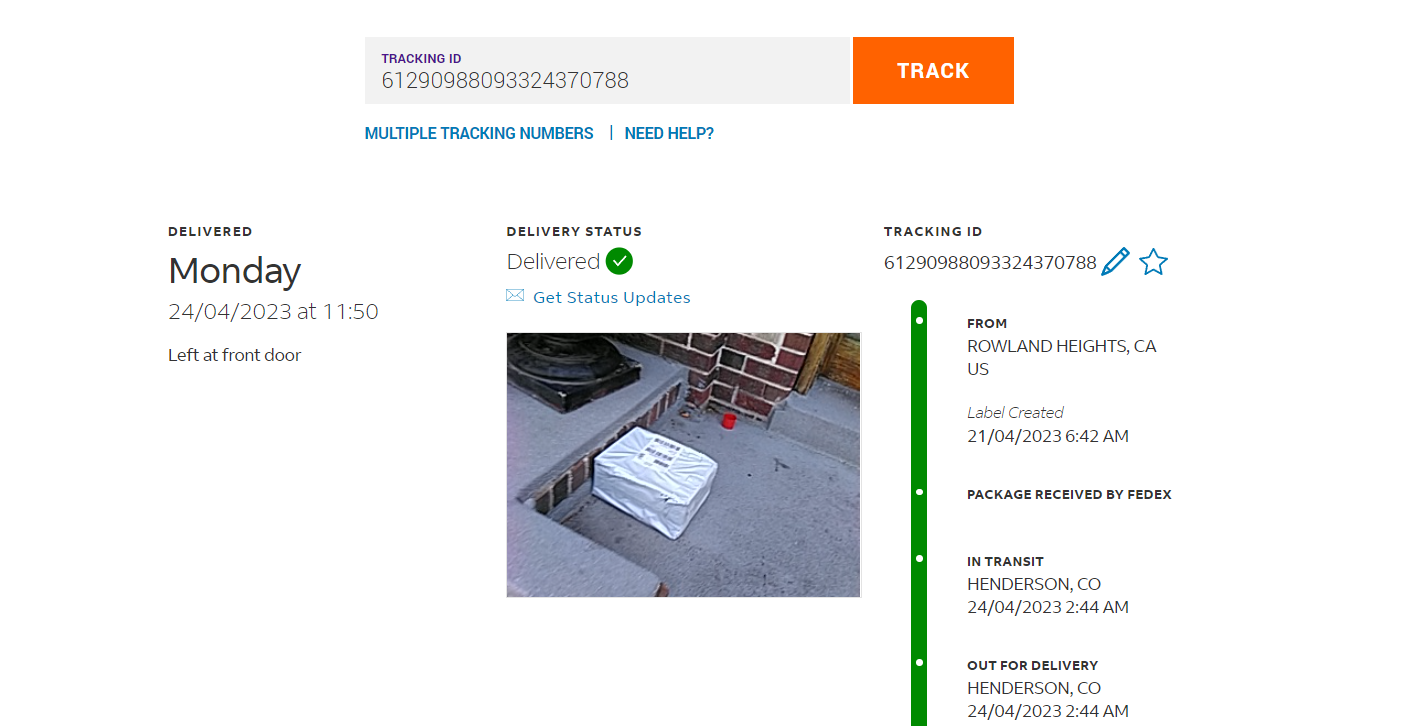Open the Multiple Tracking Numbers link
This screenshot has width=1407, height=726.
(x=479, y=133)
